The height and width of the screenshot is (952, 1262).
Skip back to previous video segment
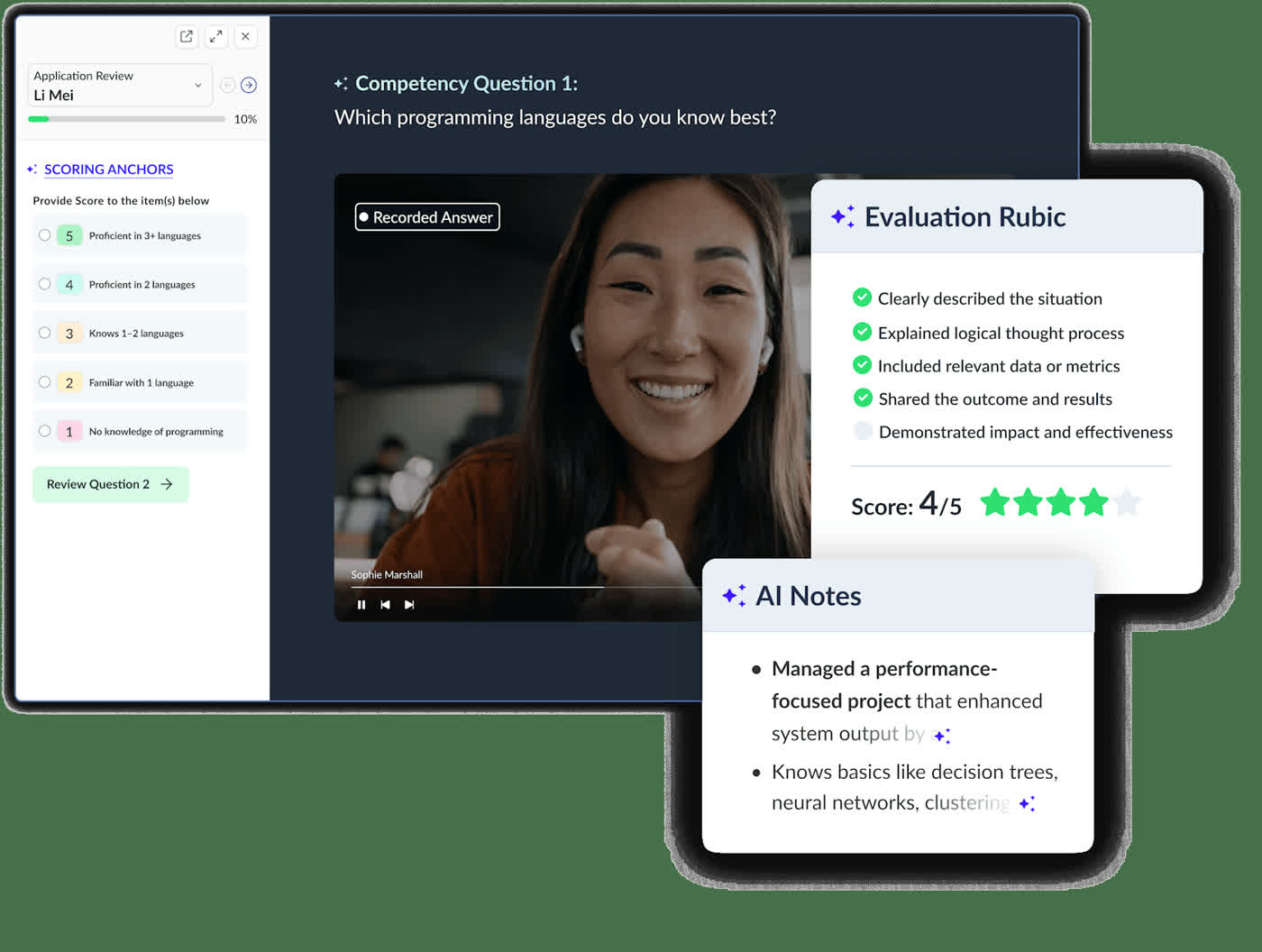tap(385, 605)
